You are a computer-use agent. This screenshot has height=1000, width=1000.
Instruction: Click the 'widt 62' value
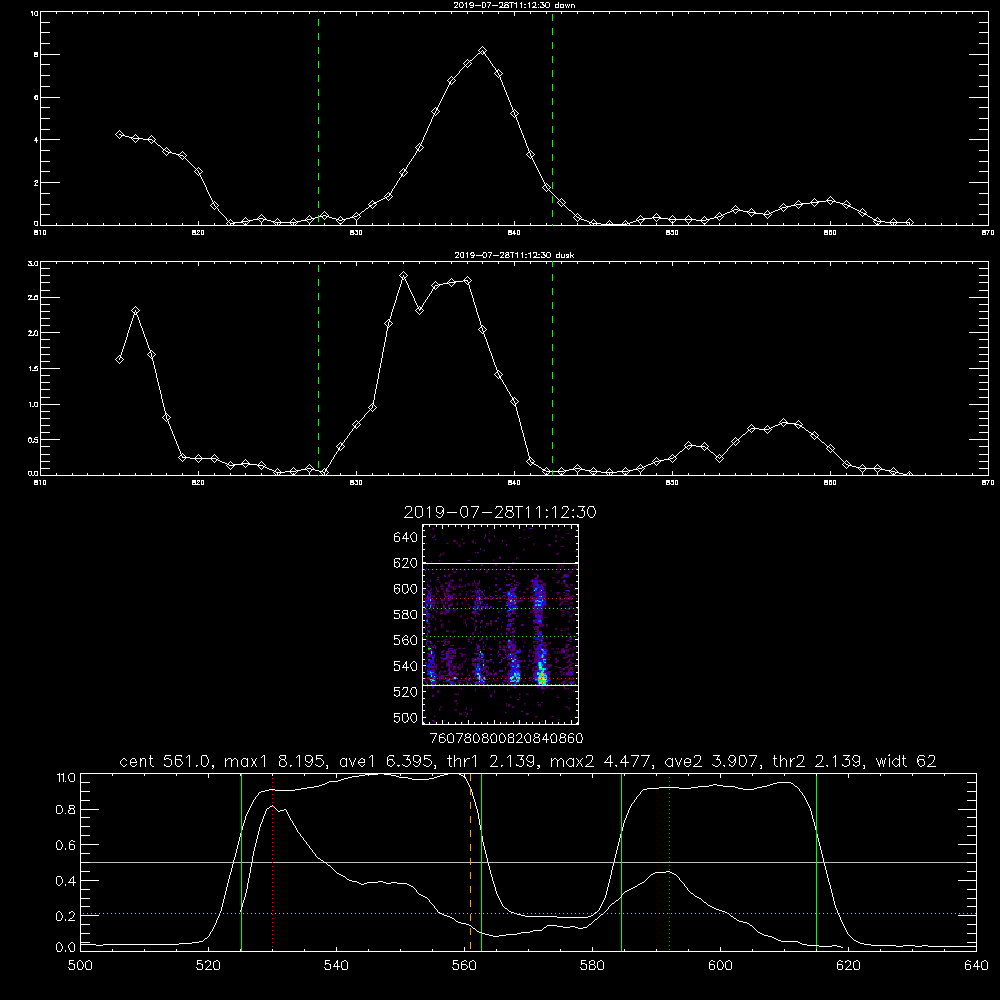tap(906, 761)
